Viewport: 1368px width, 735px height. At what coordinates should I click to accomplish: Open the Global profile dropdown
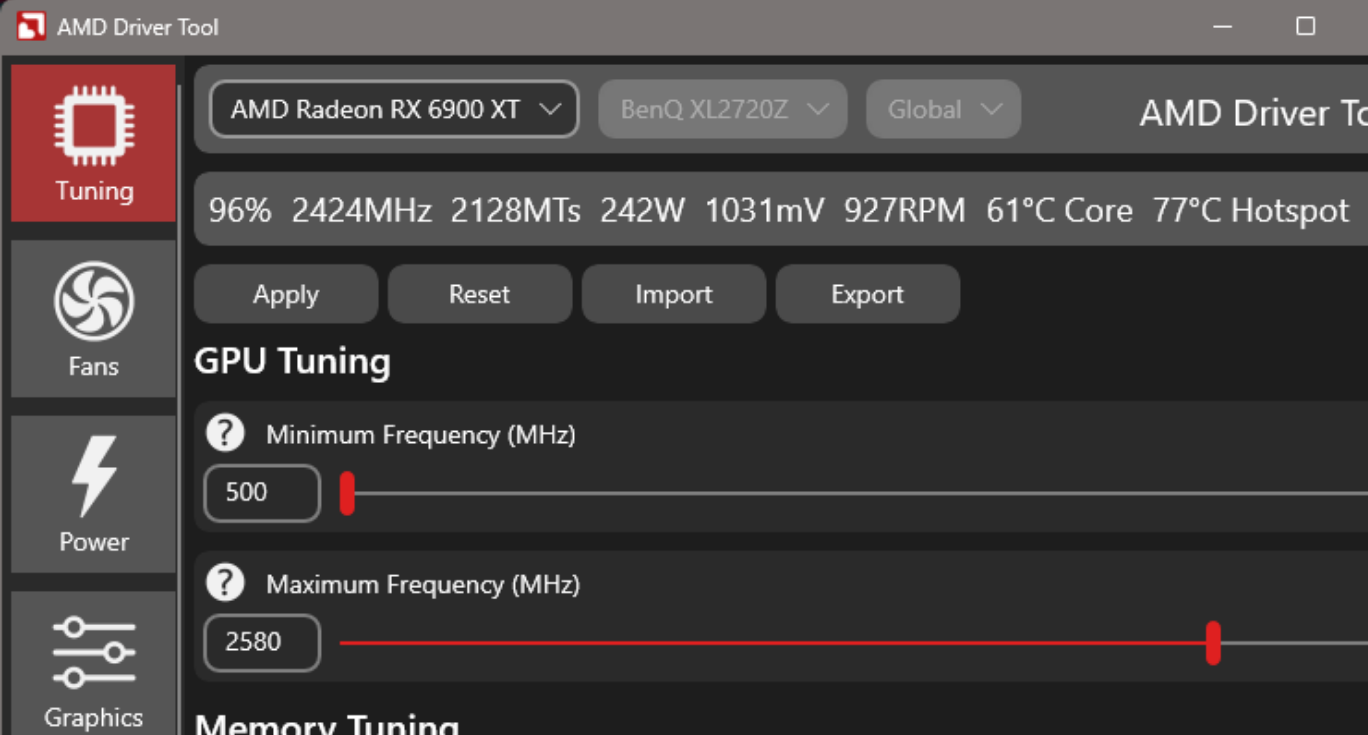click(x=942, y=109)
